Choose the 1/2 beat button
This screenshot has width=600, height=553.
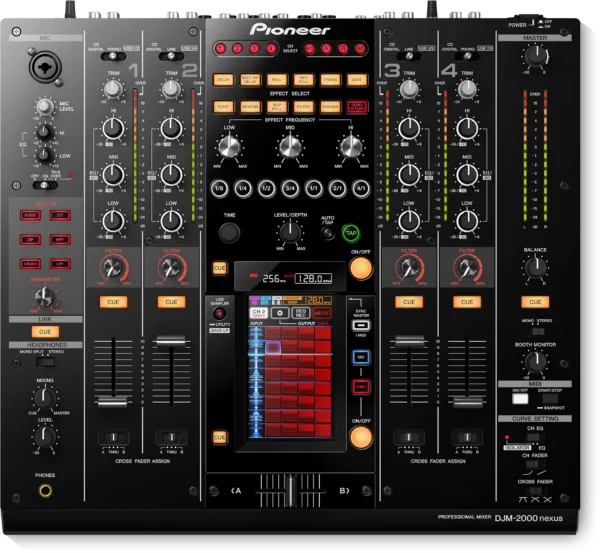click(x=266, y=188)
